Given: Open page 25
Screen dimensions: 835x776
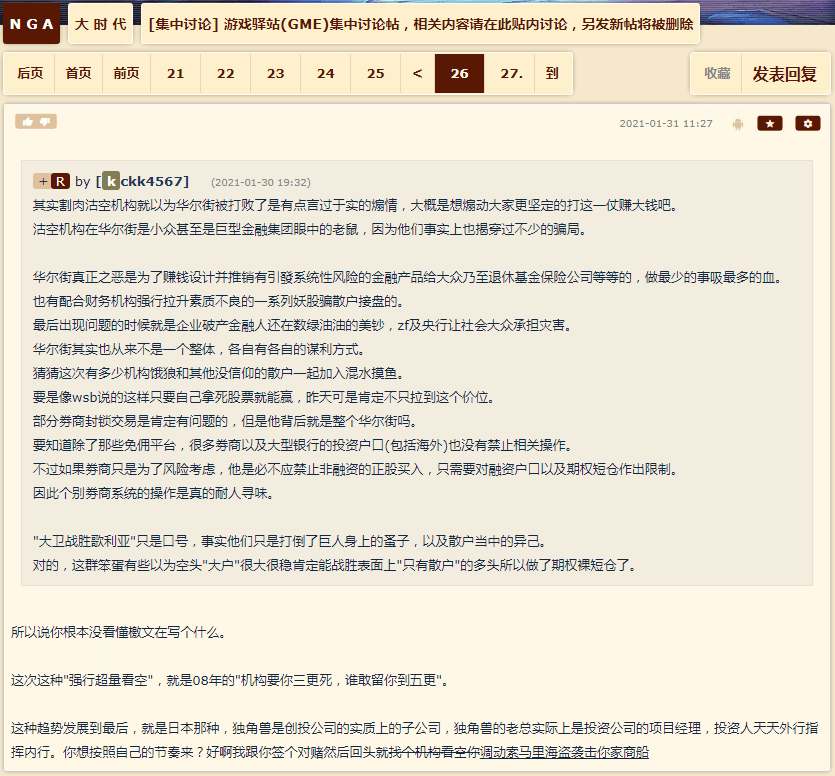Looking at the screenshot, I should click(x=375, y=73).
